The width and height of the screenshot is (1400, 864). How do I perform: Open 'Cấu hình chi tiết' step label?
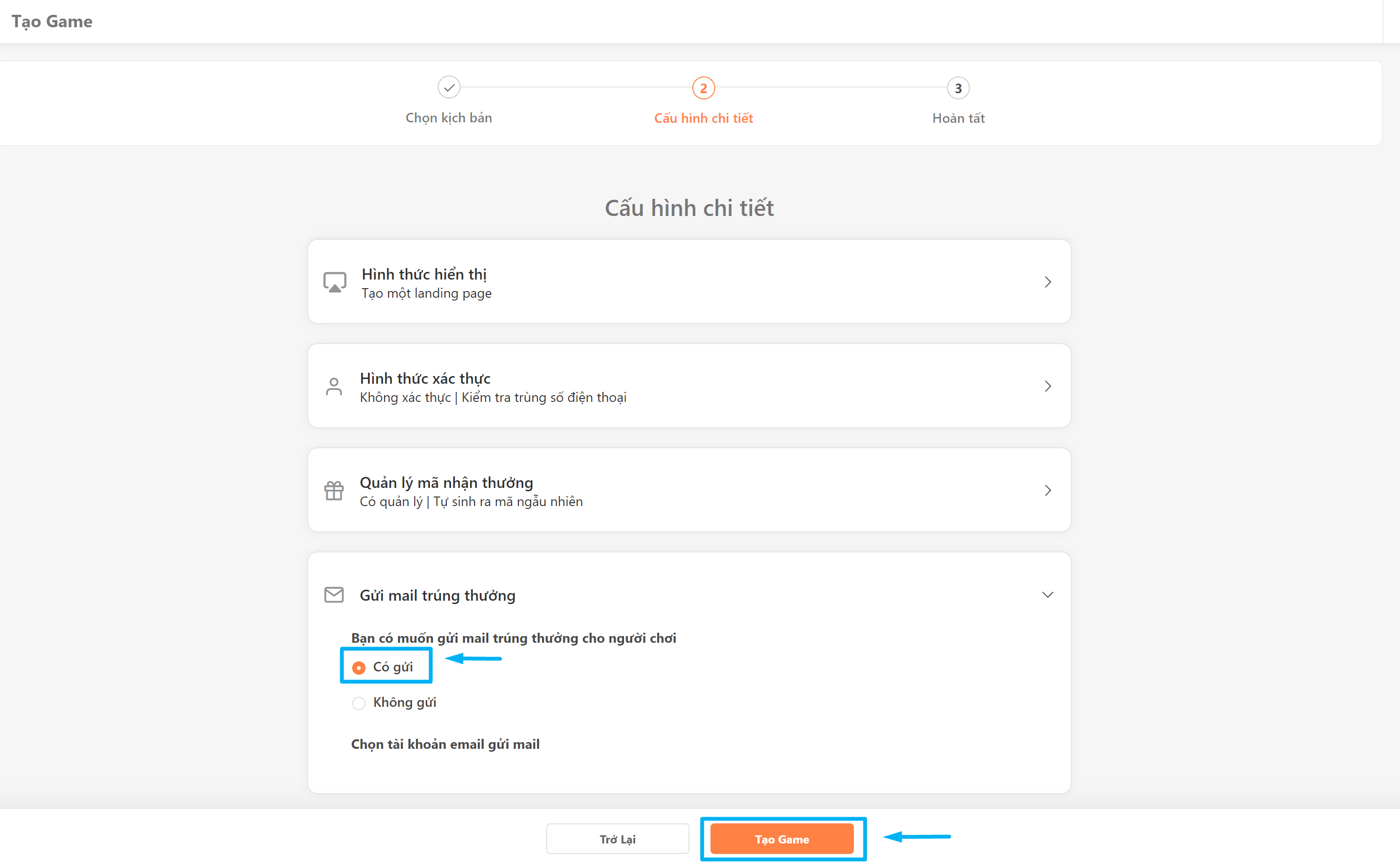pos(703,119)
